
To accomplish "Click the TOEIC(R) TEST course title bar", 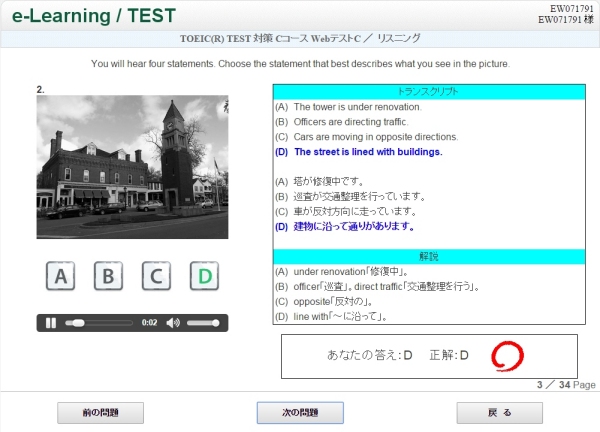I will [x=300, y=39].
